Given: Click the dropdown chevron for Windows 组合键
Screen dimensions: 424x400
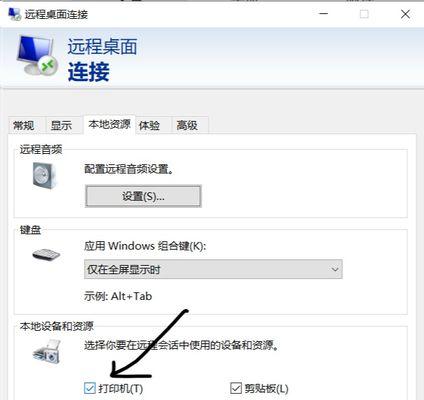Looking at the screenshot, I should [335, 269].
